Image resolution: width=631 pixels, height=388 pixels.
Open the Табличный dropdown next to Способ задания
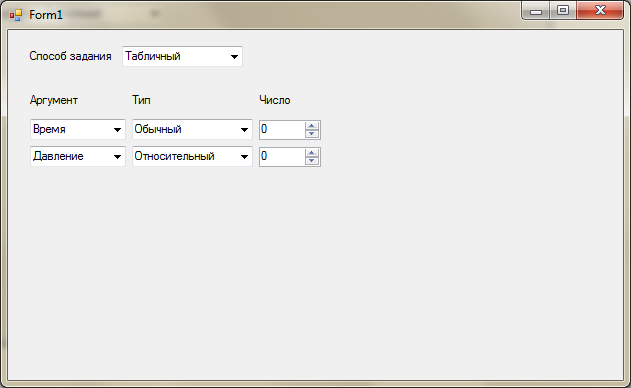tap(182, 56)
